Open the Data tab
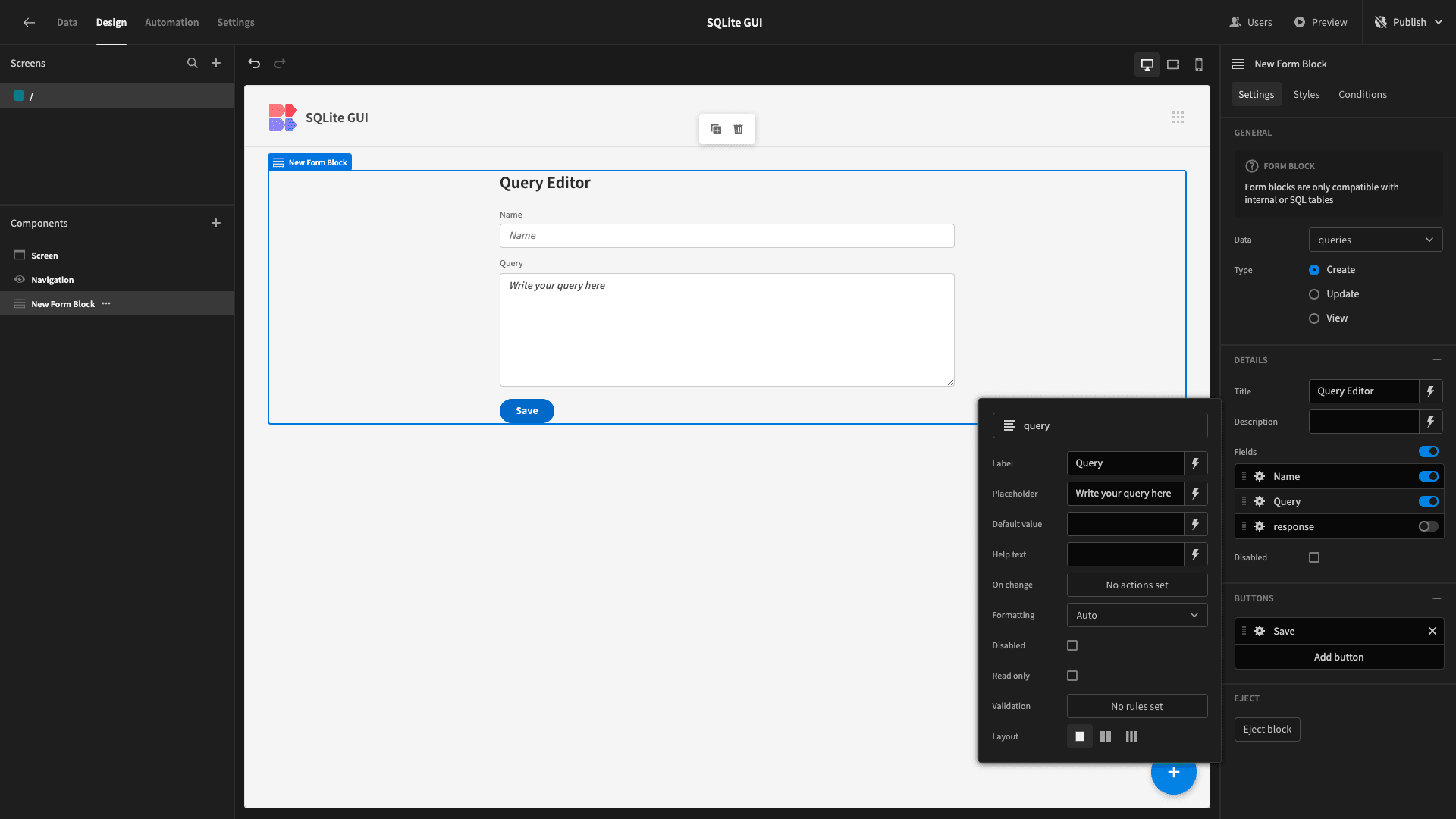Screen dimensions: 1456x819 tap(67, 22)
